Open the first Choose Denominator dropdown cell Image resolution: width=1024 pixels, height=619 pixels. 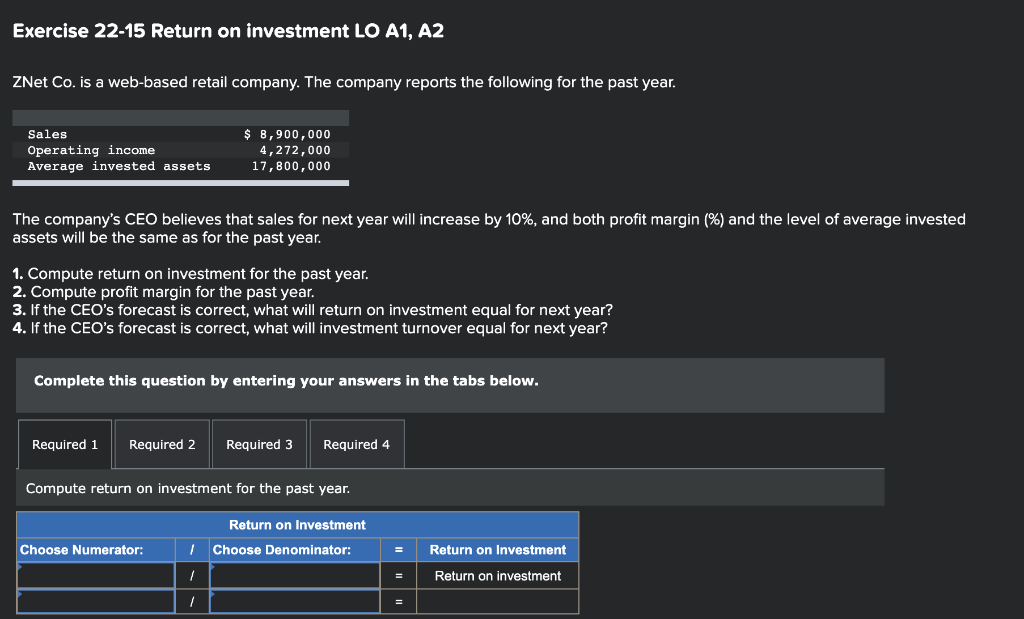tap(294, 574)
